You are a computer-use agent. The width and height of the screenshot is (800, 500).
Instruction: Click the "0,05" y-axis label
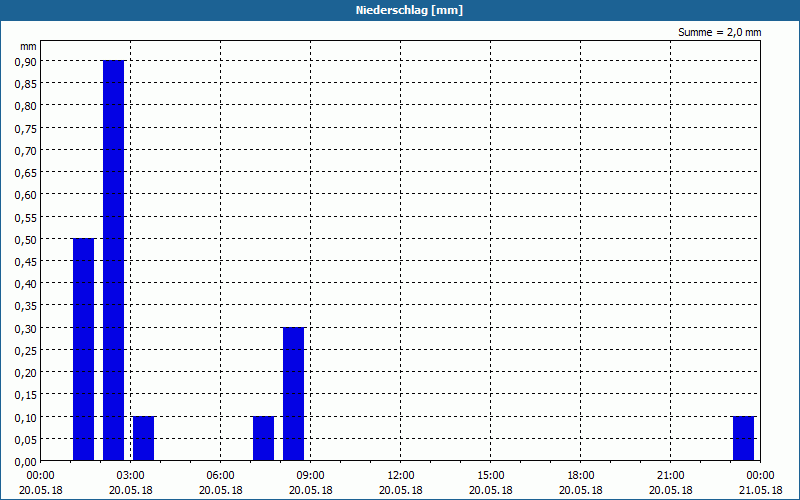[26, 439]
